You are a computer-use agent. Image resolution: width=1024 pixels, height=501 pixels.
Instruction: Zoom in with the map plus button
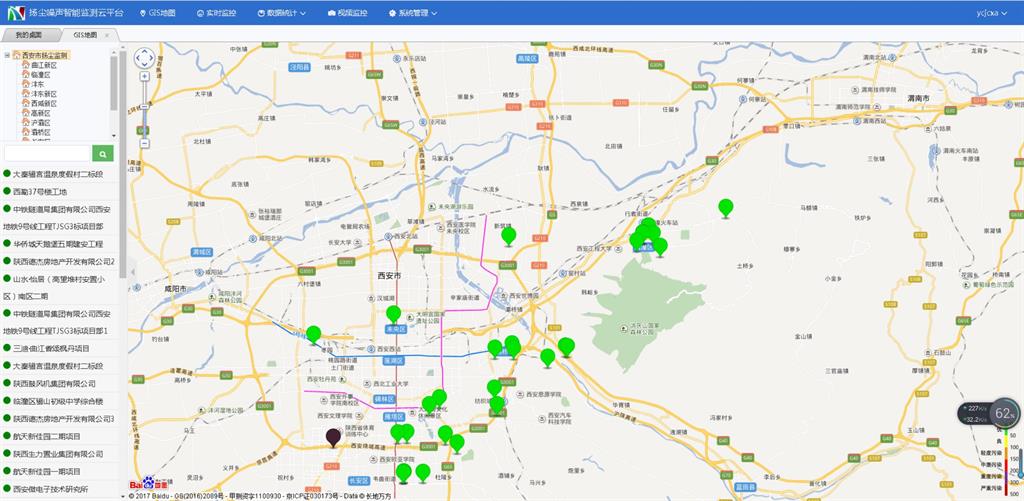point(144,76)
